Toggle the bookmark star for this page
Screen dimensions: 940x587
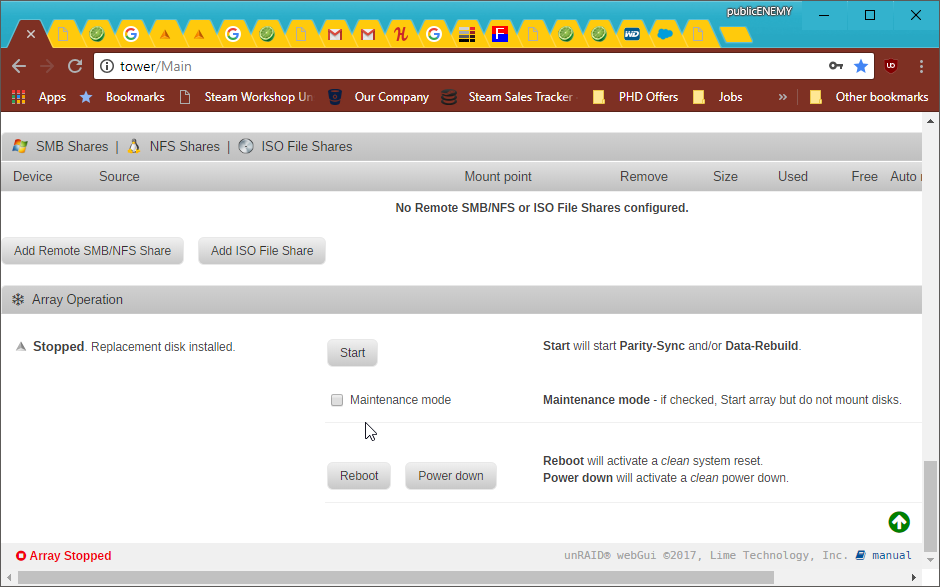(x=861, y=66)
